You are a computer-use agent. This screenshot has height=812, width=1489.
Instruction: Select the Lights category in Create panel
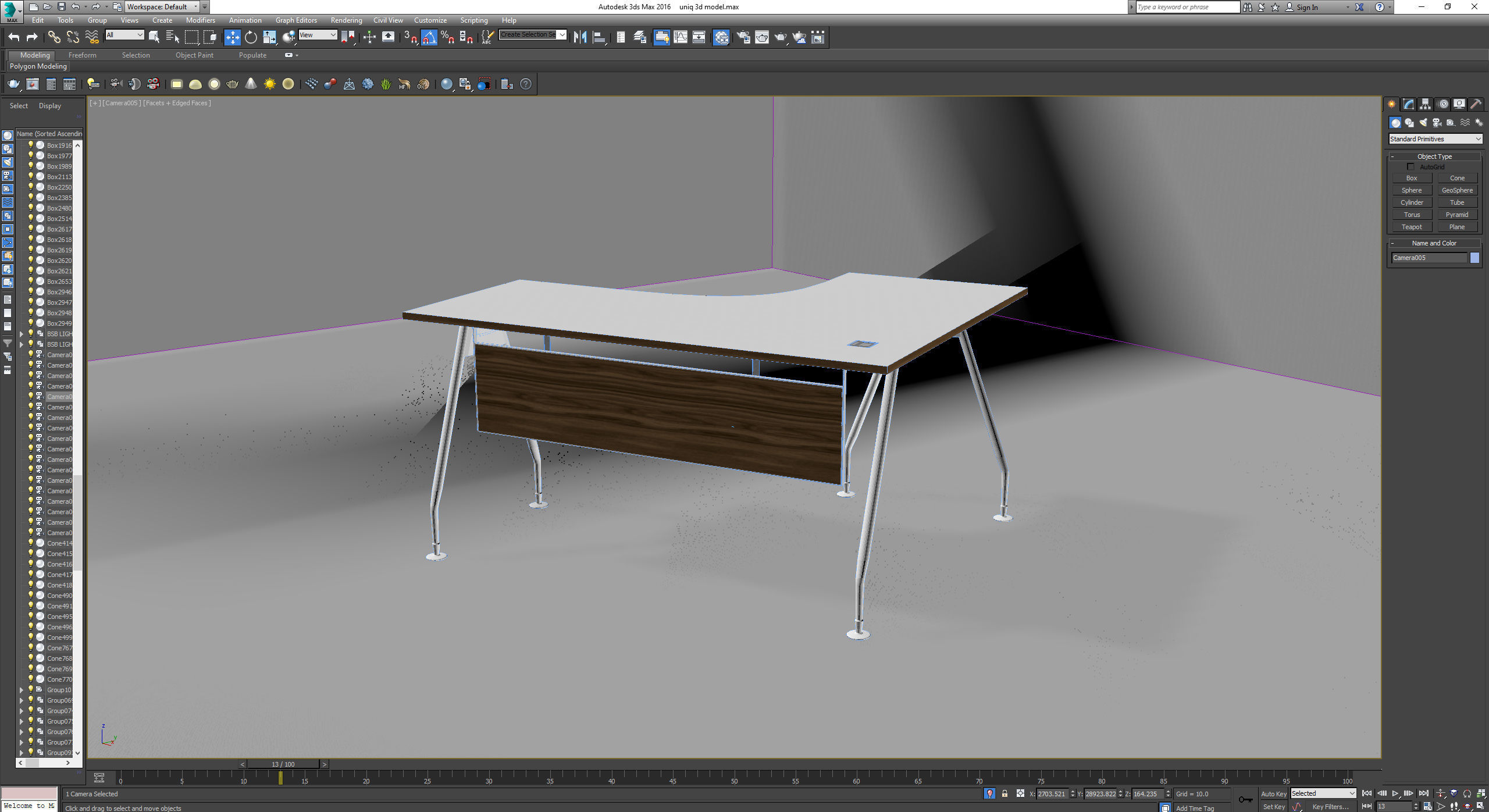(1423, 123)
